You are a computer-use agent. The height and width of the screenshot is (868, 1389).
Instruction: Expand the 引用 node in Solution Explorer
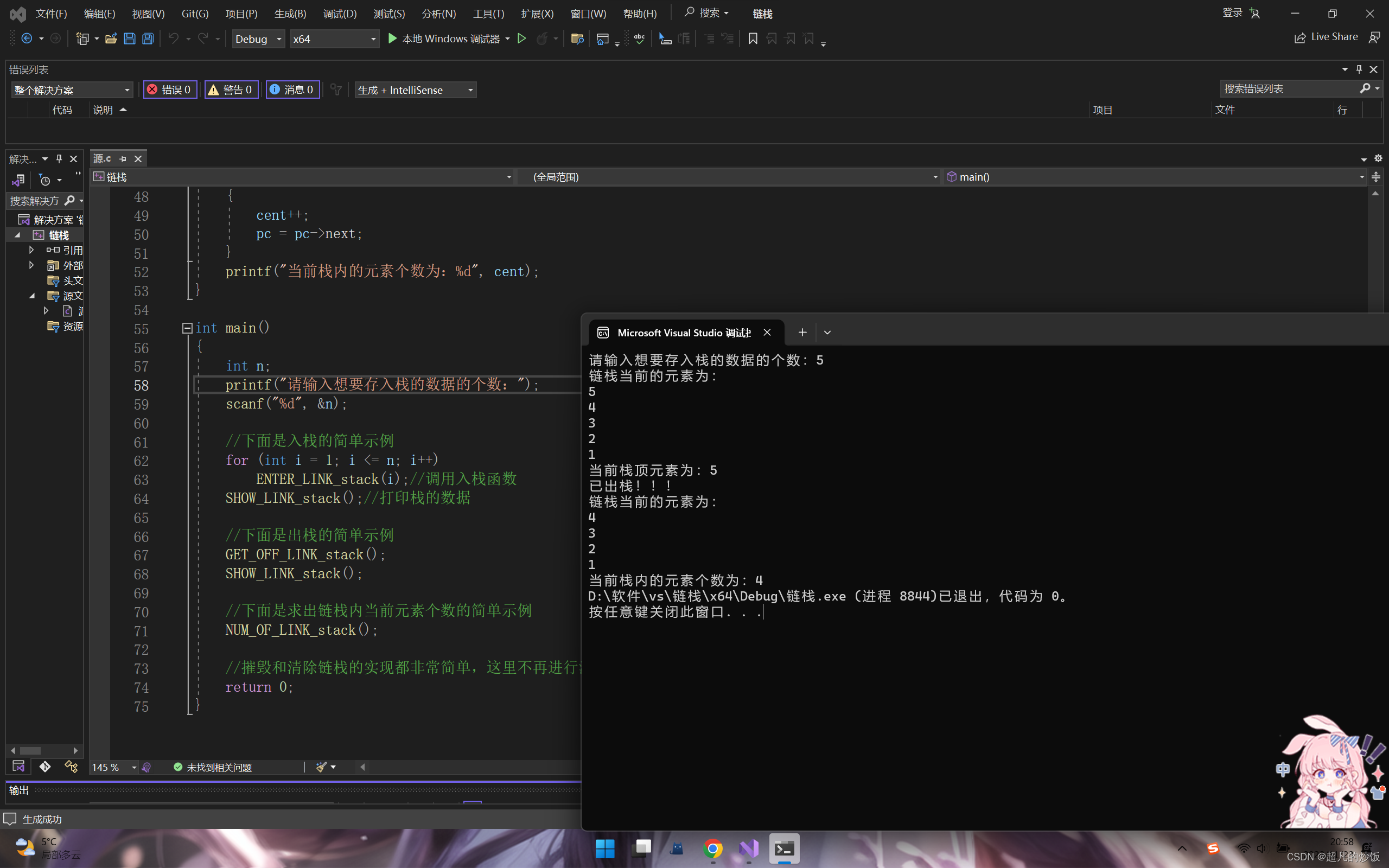pyautogui.click(x=31, y=250)
